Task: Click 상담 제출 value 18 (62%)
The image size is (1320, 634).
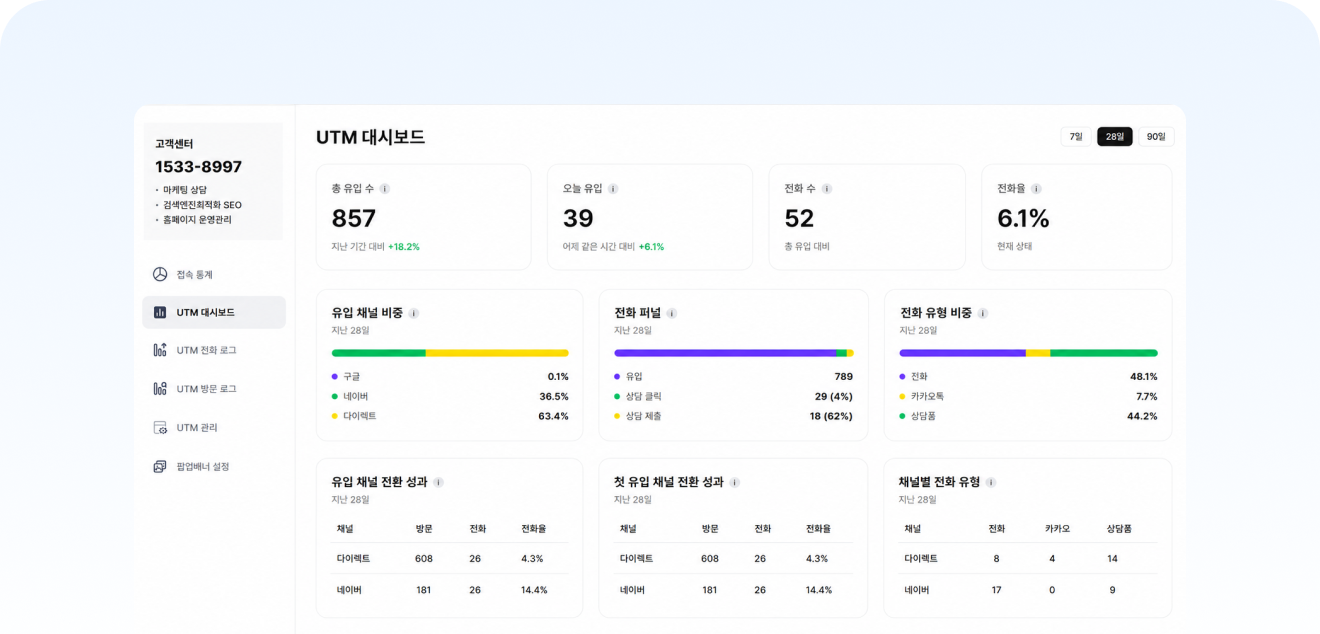Action: pos(831,416)
